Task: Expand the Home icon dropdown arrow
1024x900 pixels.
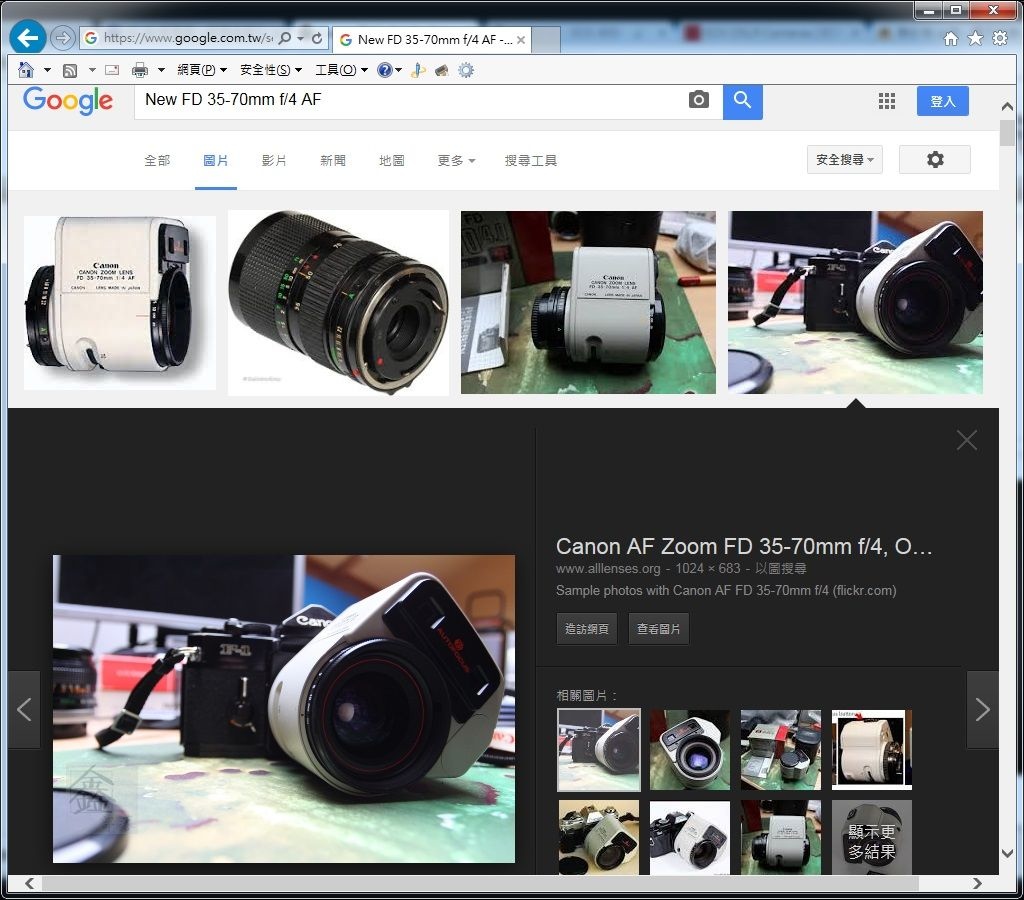Action: point(47,70)
